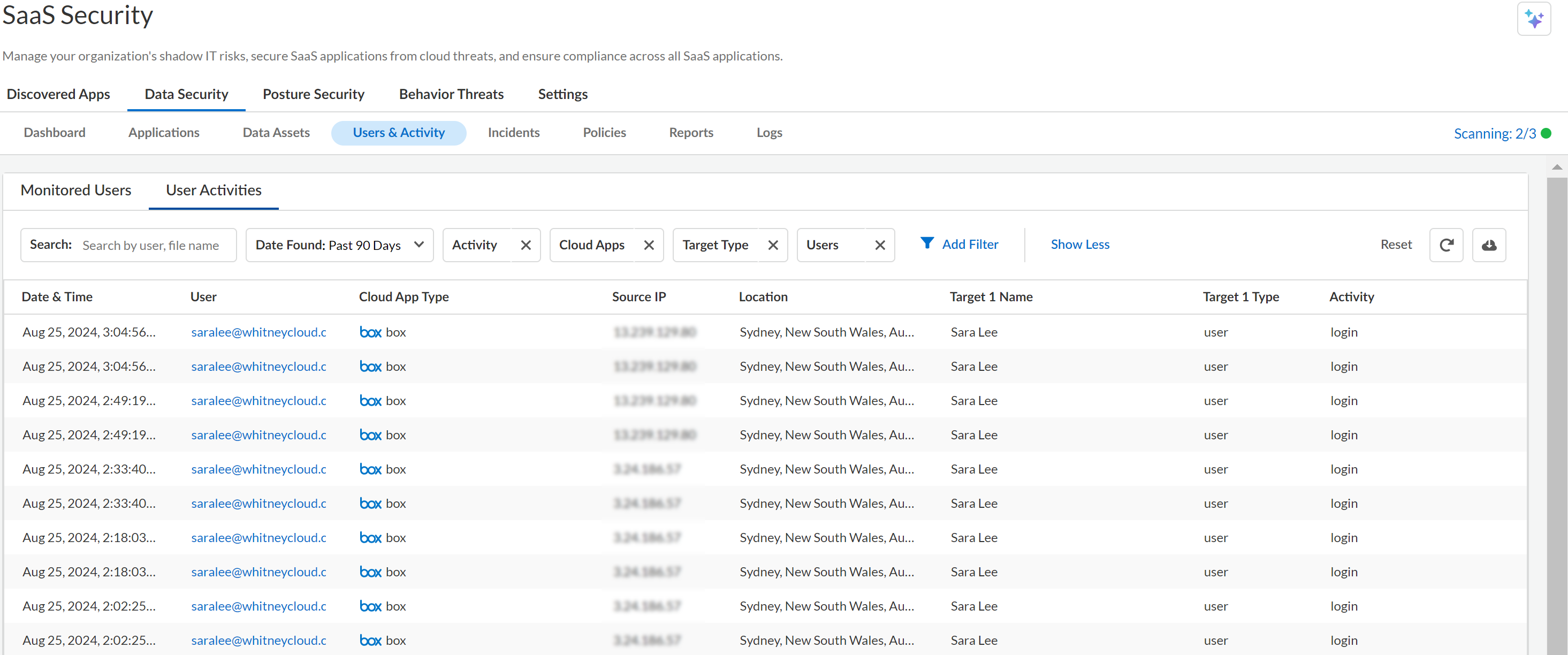1568x655 pixels.
Task: Click the Add Filter funnel icon
Action: coord(926,243)
